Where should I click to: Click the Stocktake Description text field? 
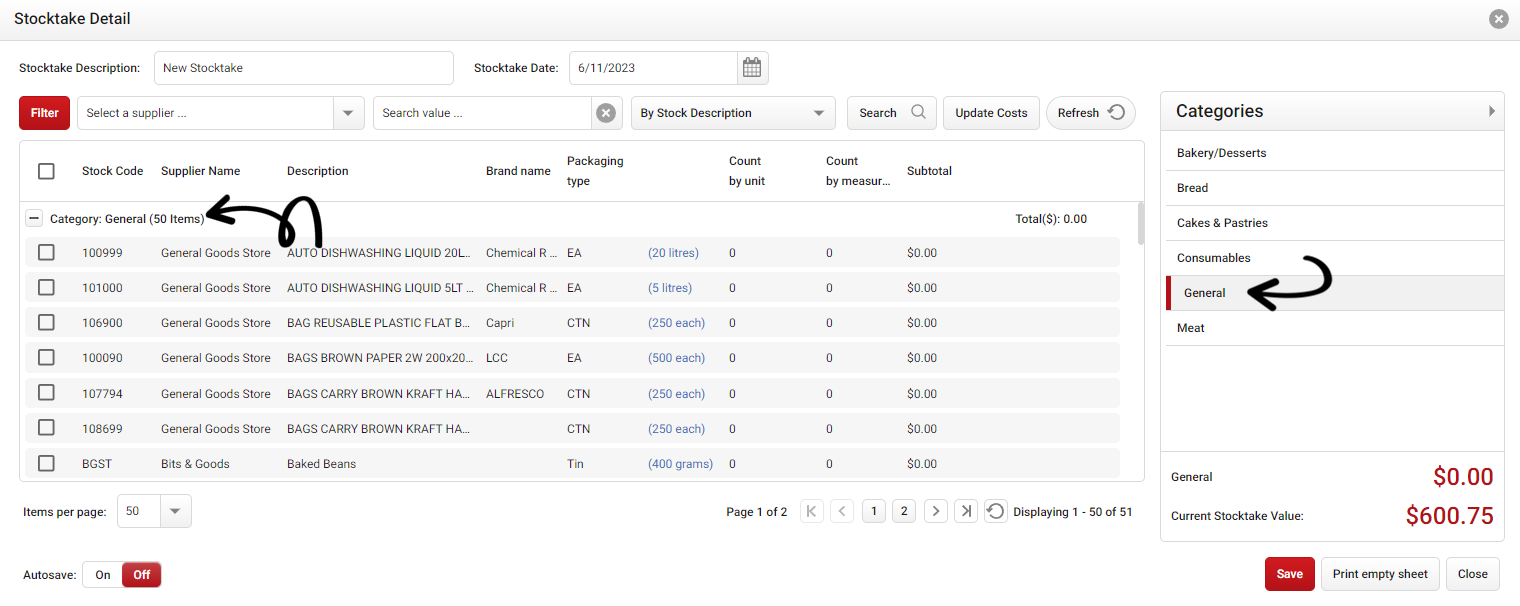[x=303, y=67]
